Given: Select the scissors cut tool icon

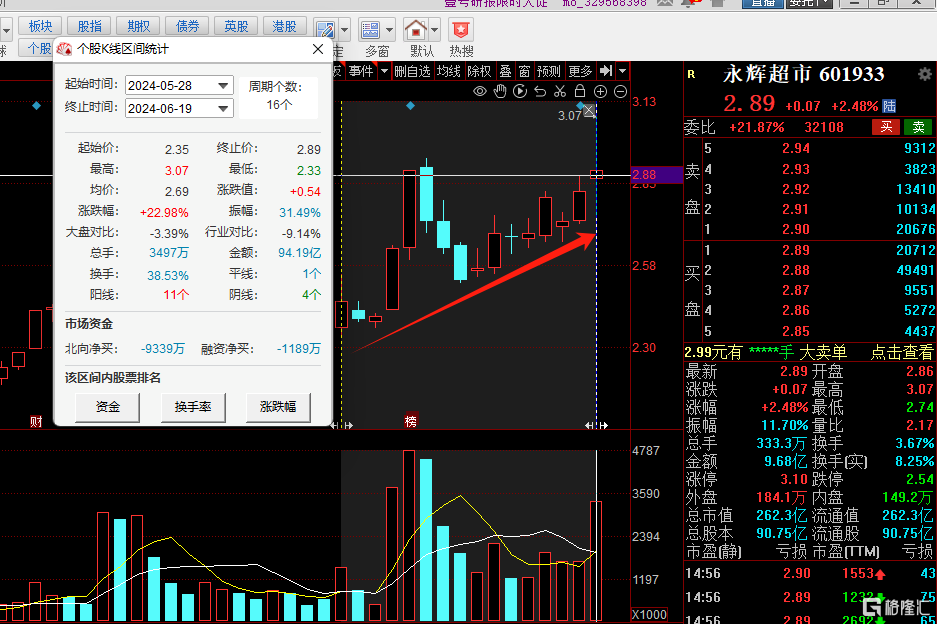Looking at the screenshot, I should click(560, 91).
